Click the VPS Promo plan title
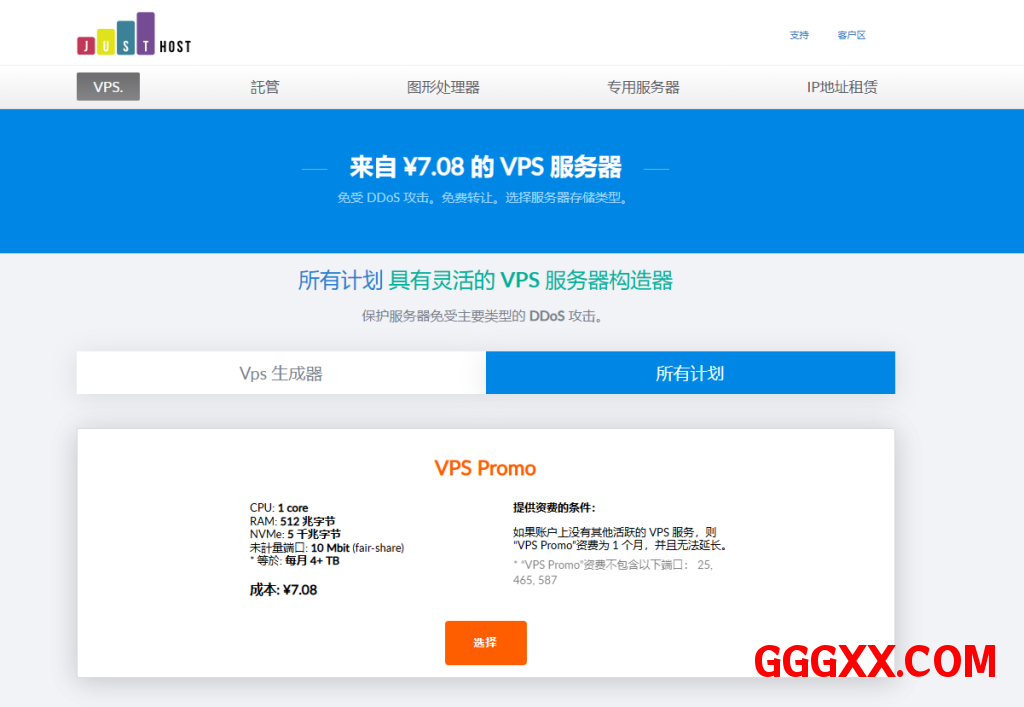1024x707 pixels. point(485,468)
